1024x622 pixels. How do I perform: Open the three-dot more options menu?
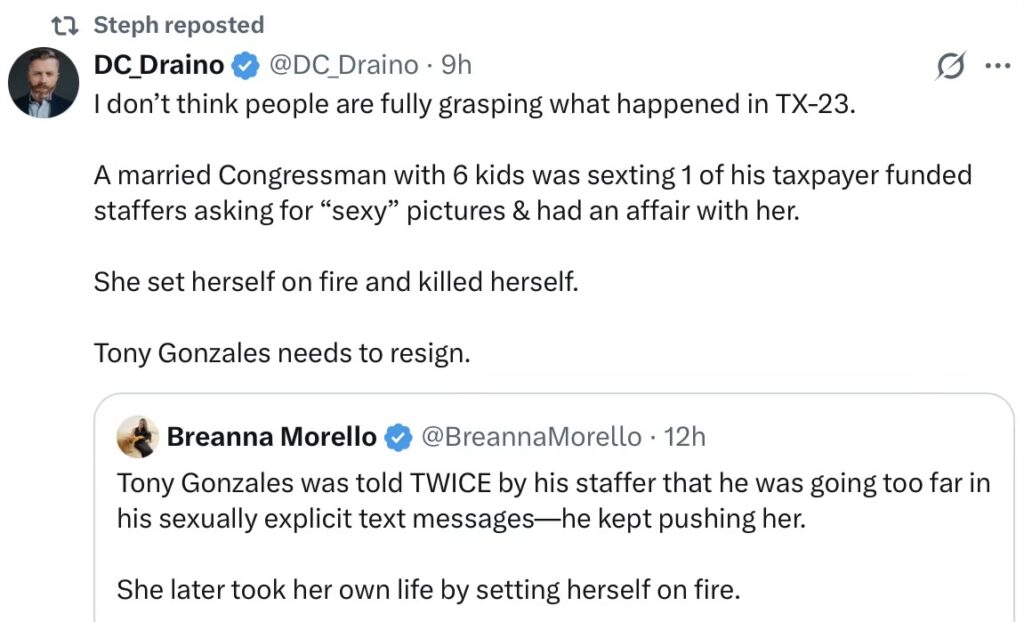(997, 67)
